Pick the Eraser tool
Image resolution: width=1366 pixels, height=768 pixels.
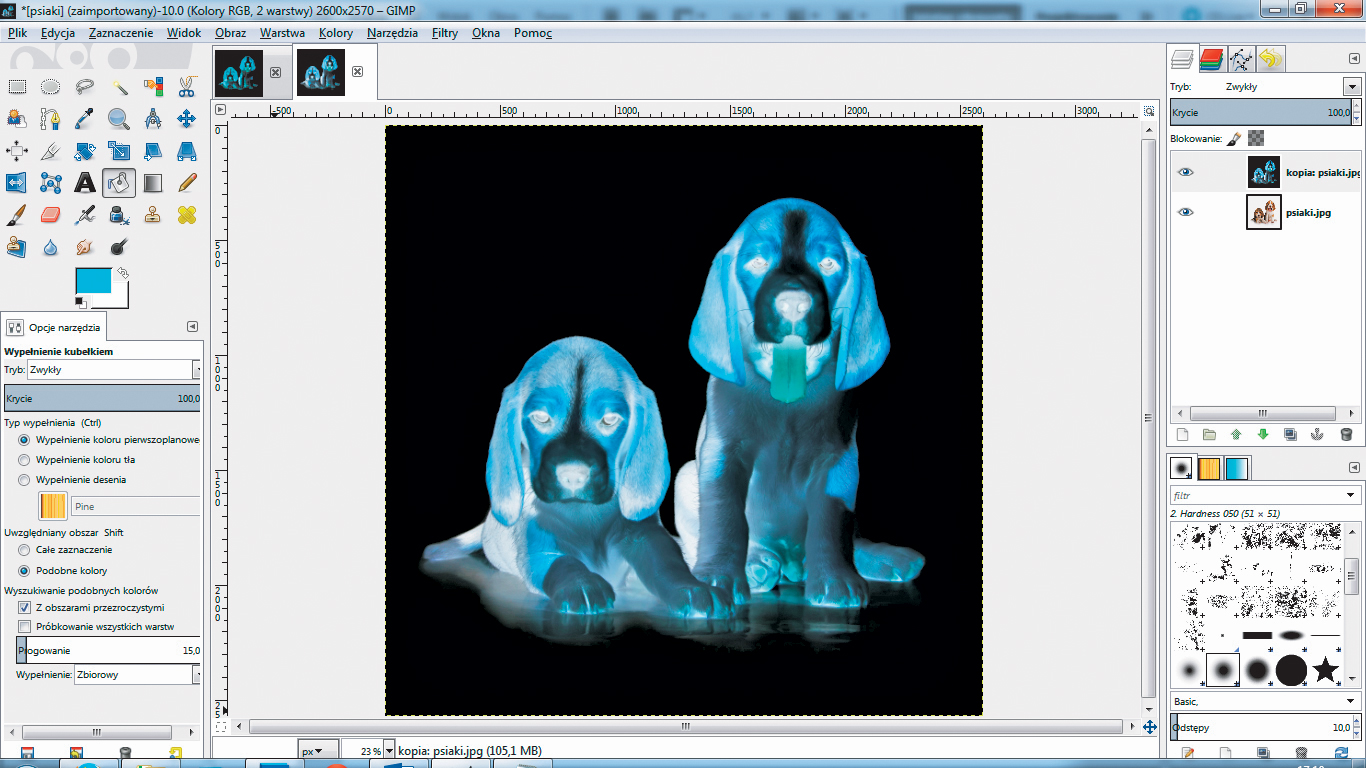(x=51, y=215)
